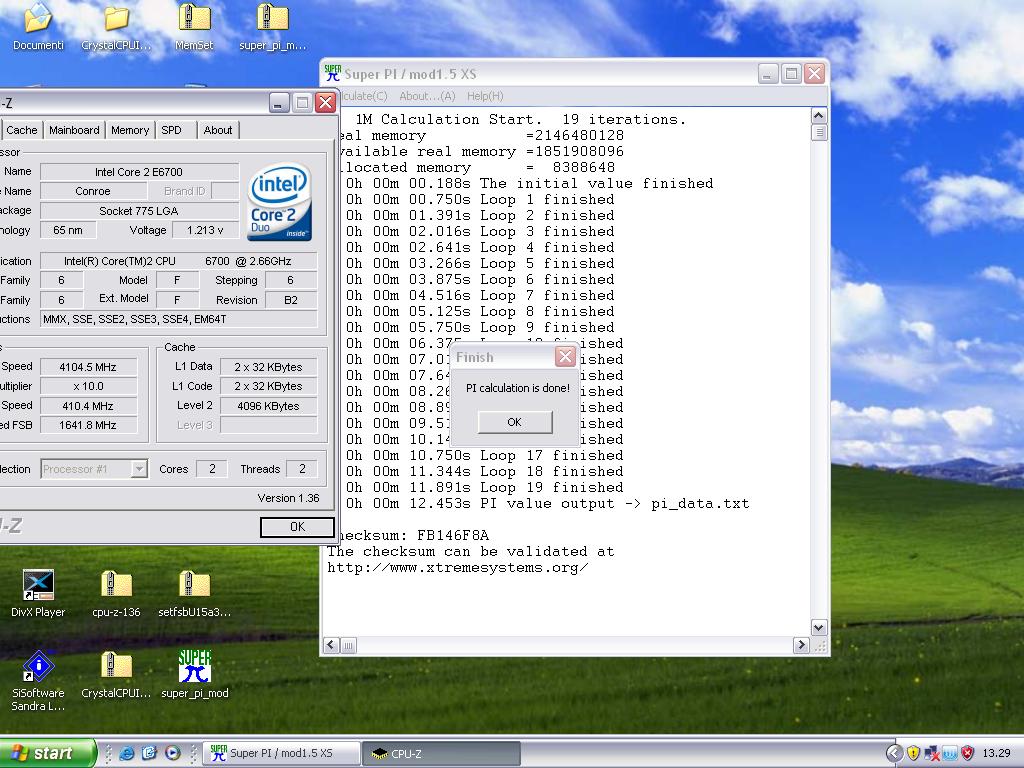
Task: Click the Super PI vertical scroll up arrow
Action: (x=819, y=116)
